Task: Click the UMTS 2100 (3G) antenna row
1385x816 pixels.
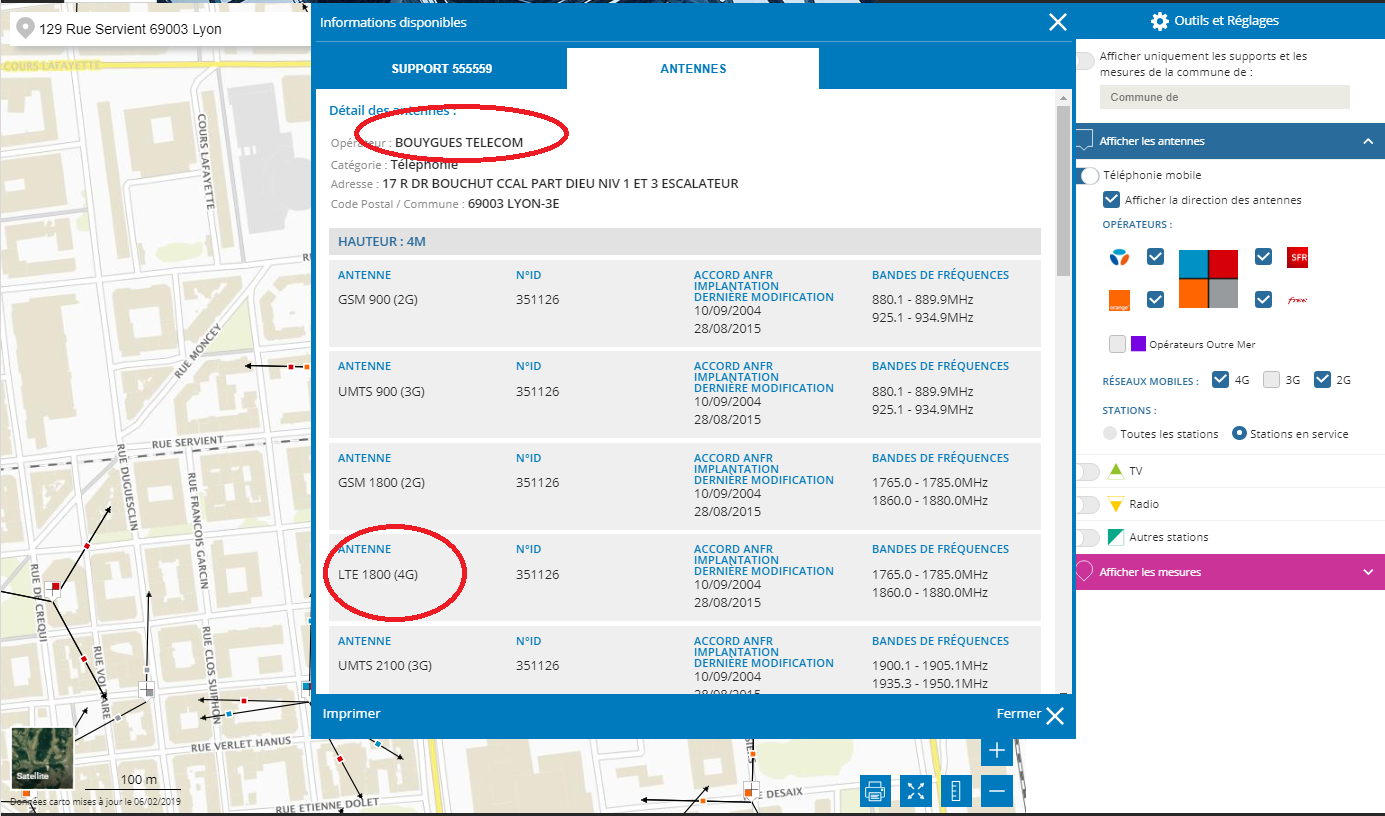Action: point(685,660)
